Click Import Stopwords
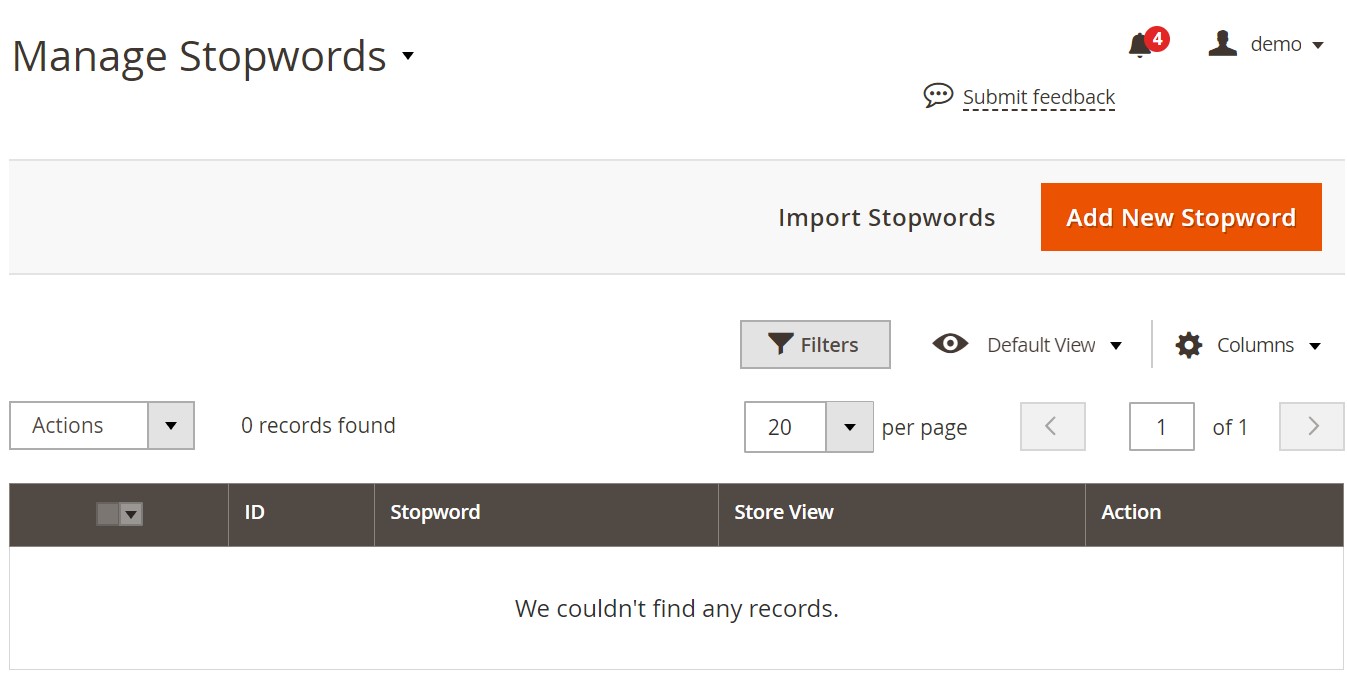Viewport: 1347px width, 679px height. point(886,218)
